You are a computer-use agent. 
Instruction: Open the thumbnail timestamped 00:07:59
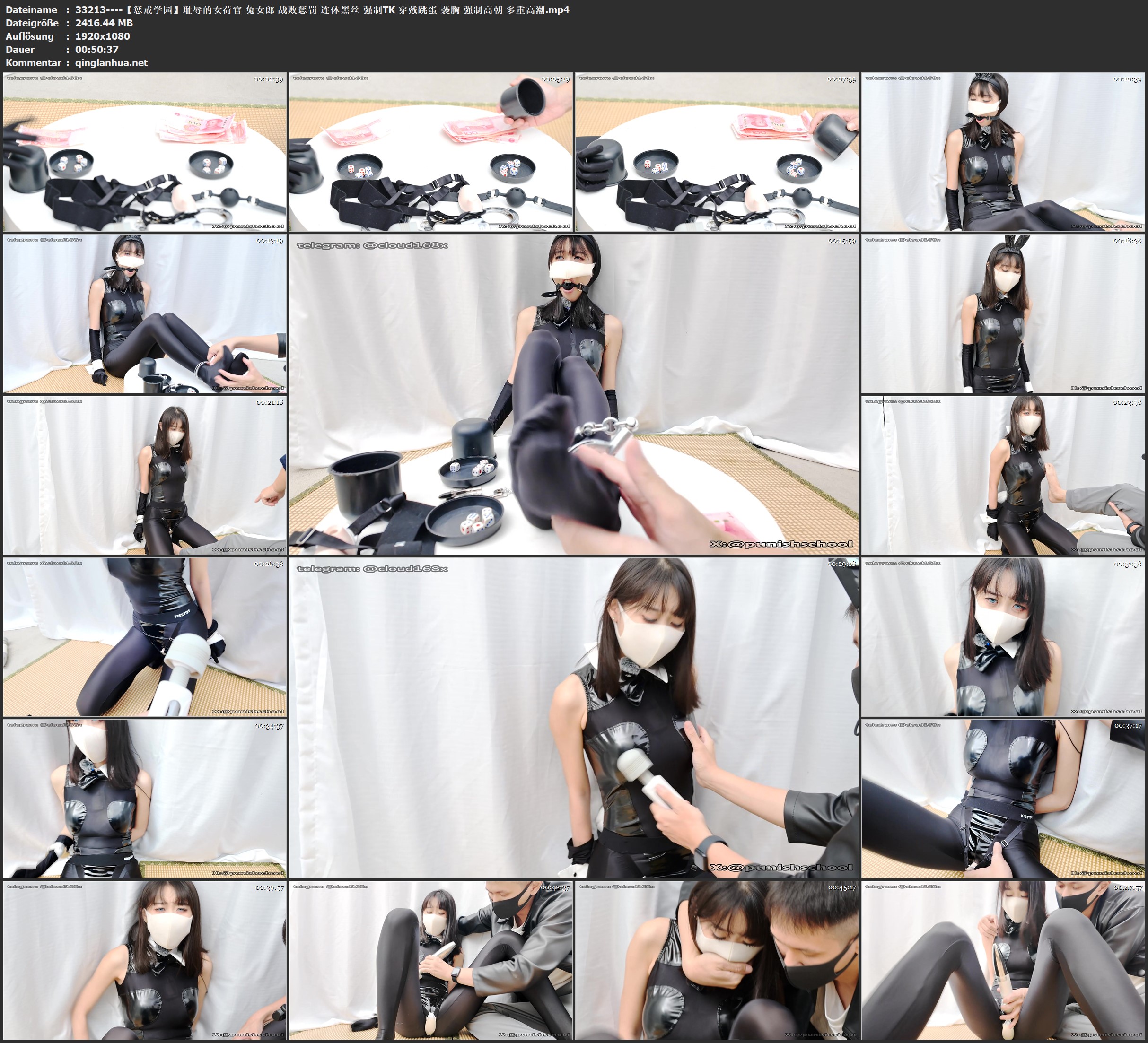(x=717, y=151)
